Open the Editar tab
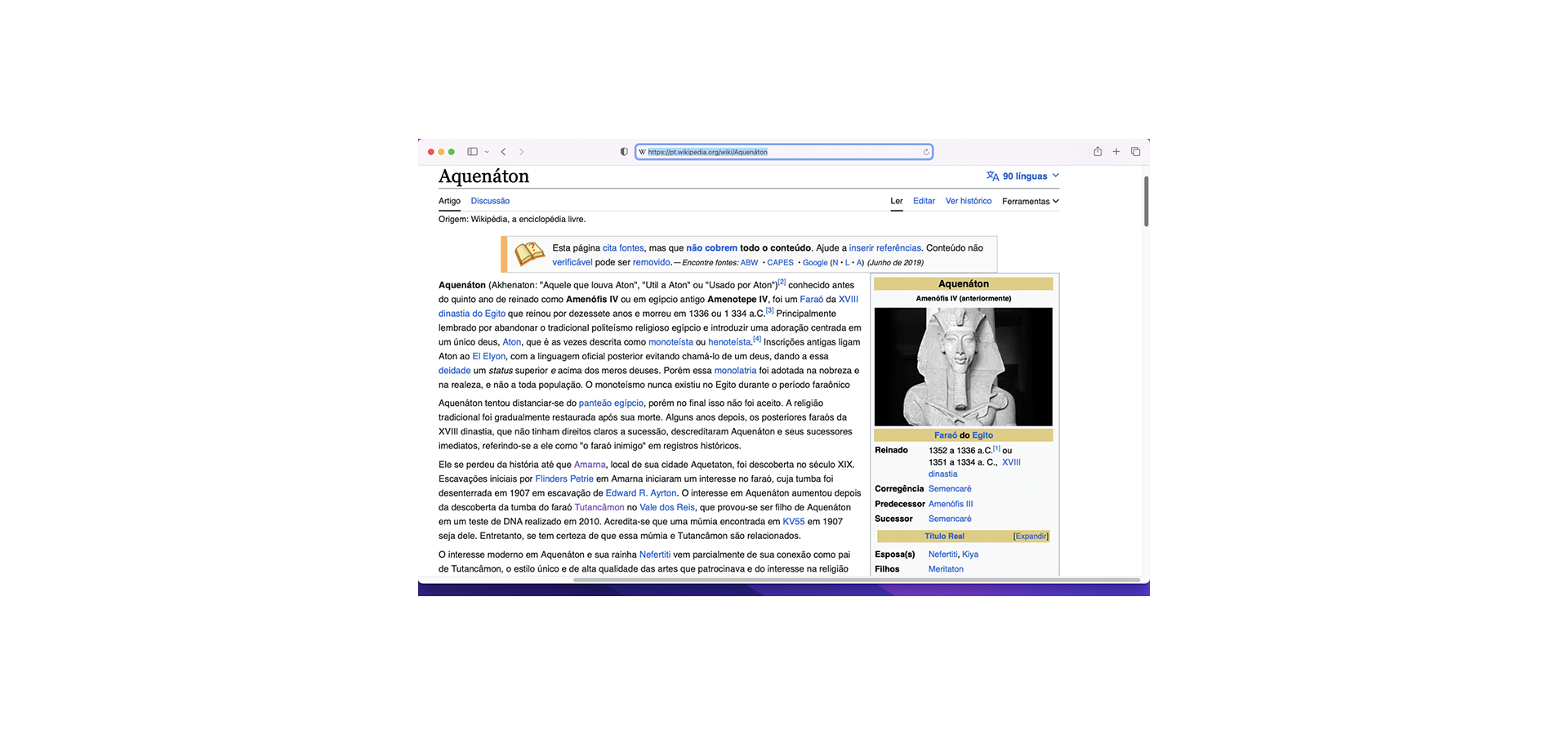Screen dimensions: 1568x735 pos(924,201)
